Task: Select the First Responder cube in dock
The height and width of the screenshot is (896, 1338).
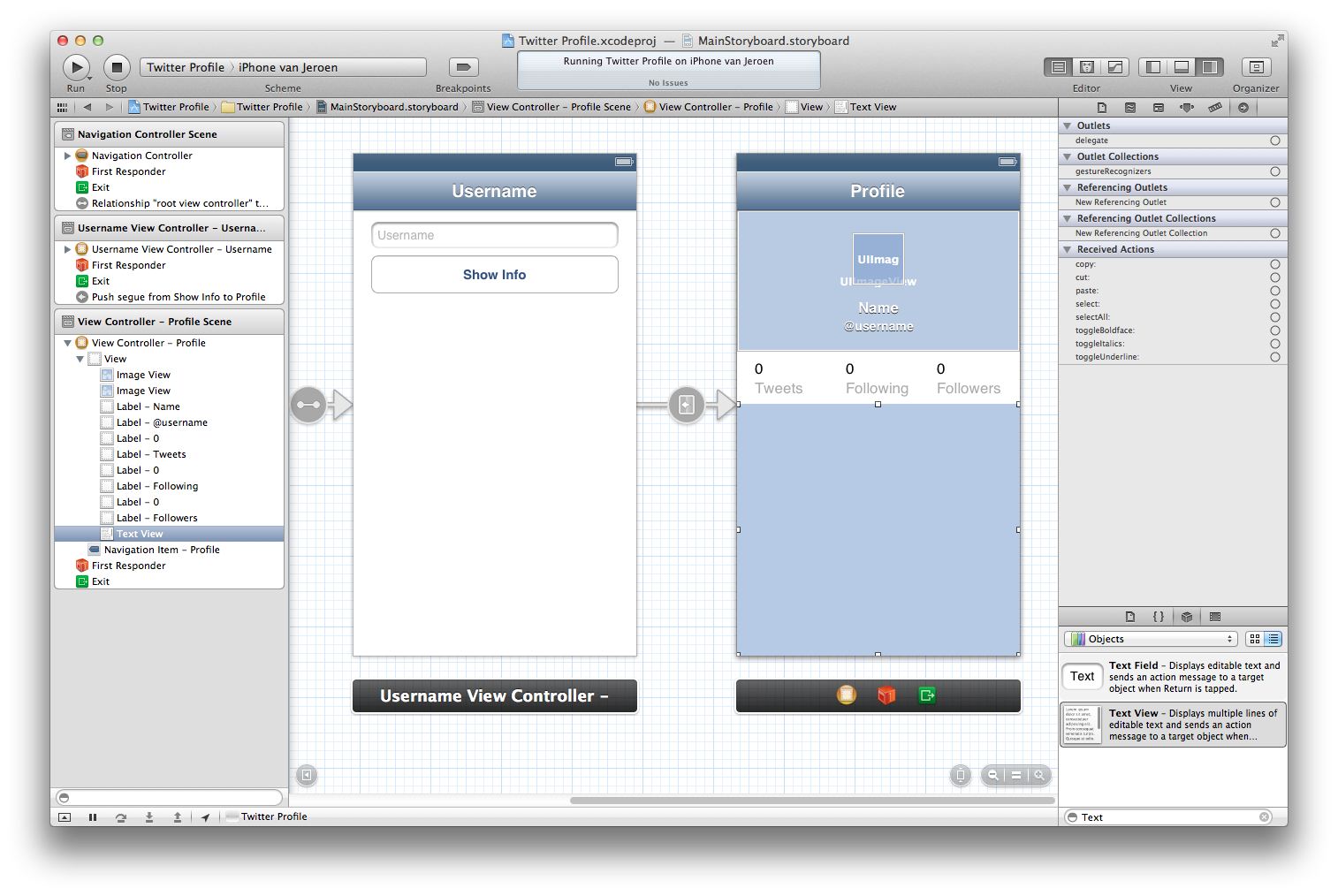Action: [x=886, y=695]
